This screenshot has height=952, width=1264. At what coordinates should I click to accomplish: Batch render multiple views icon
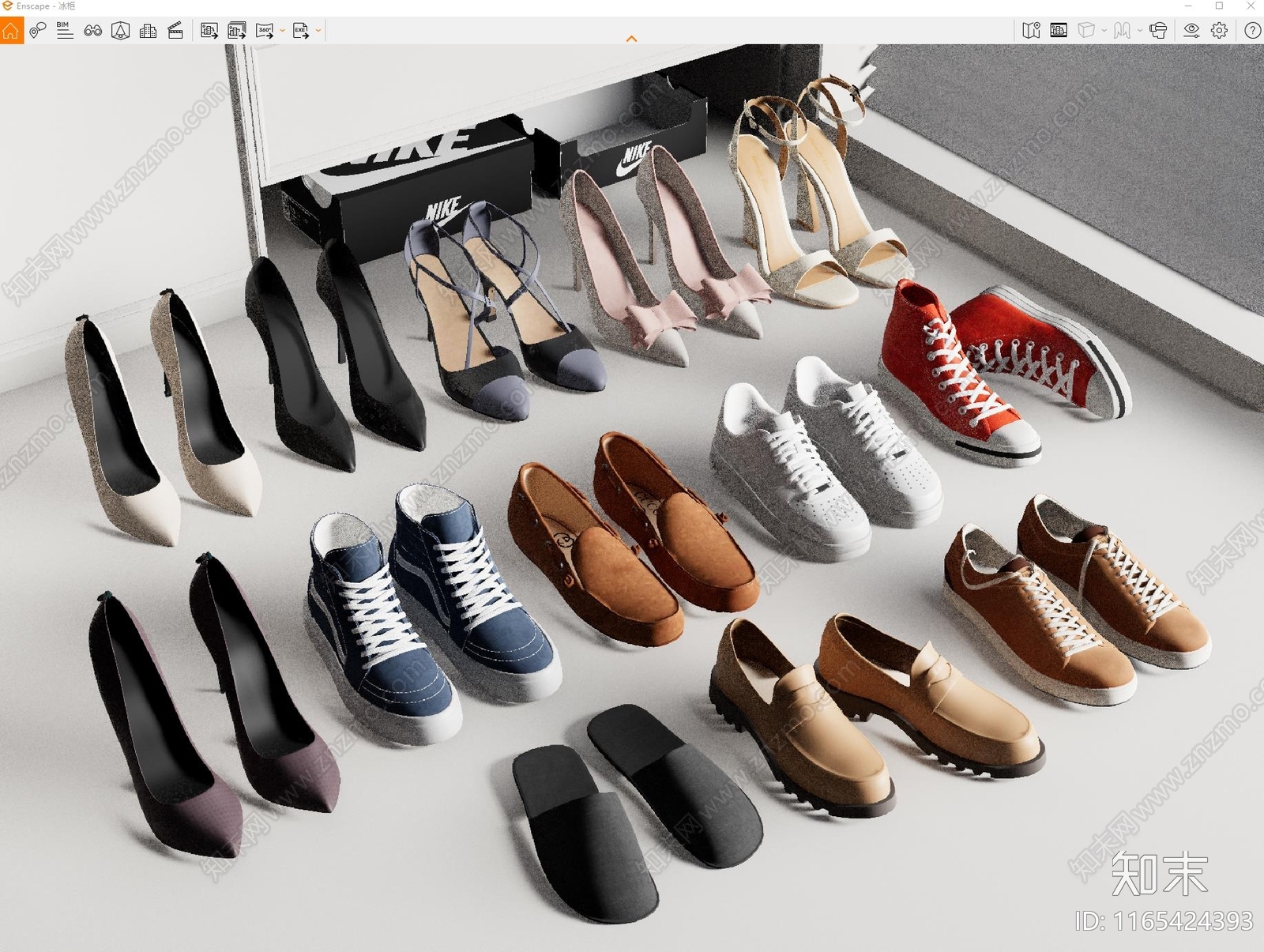pyautogui.click(x=237, y=31)
